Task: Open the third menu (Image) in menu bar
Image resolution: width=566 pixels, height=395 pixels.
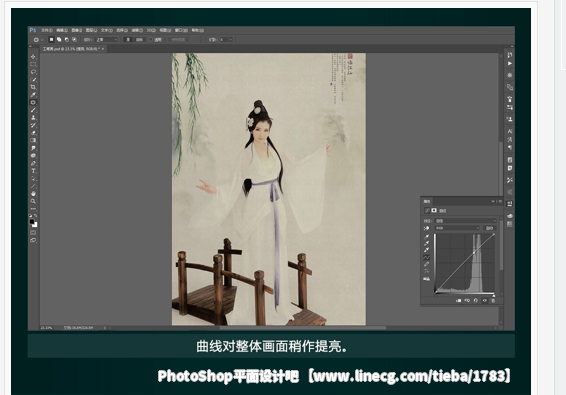Action: (77, 30)
